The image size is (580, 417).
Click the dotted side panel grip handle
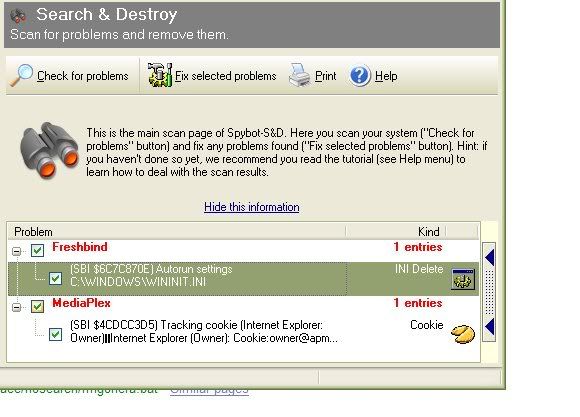point(489,292)
